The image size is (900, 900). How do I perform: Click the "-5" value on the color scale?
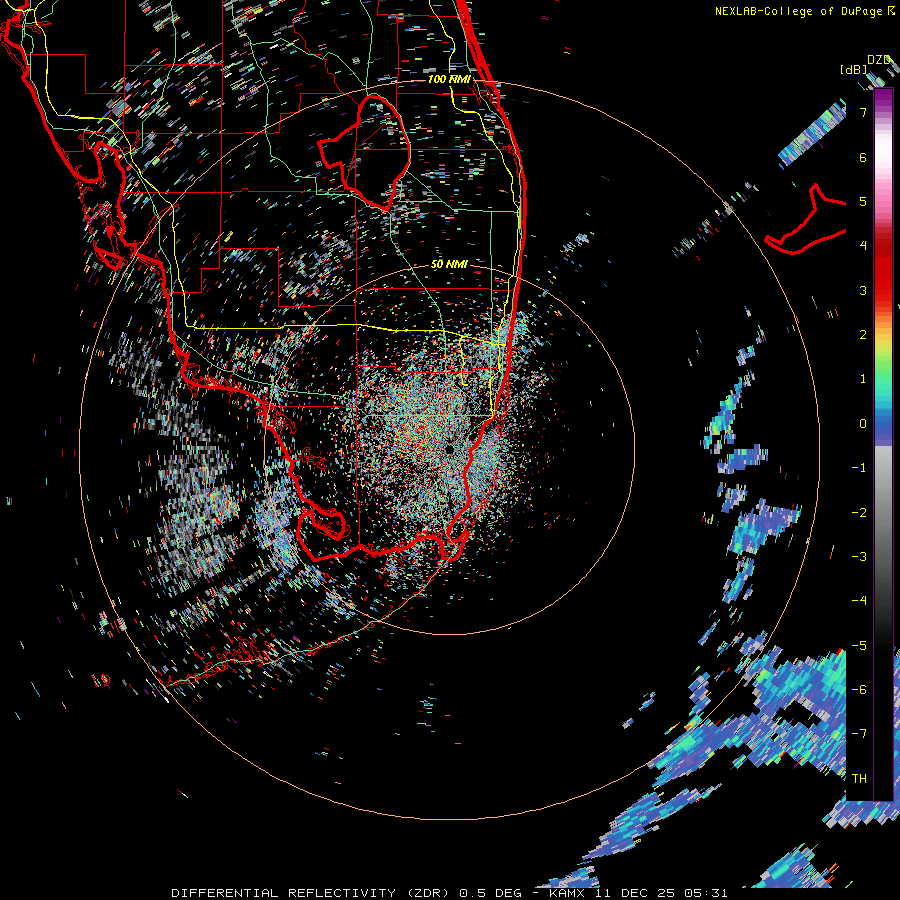click(x=859, y=645)
